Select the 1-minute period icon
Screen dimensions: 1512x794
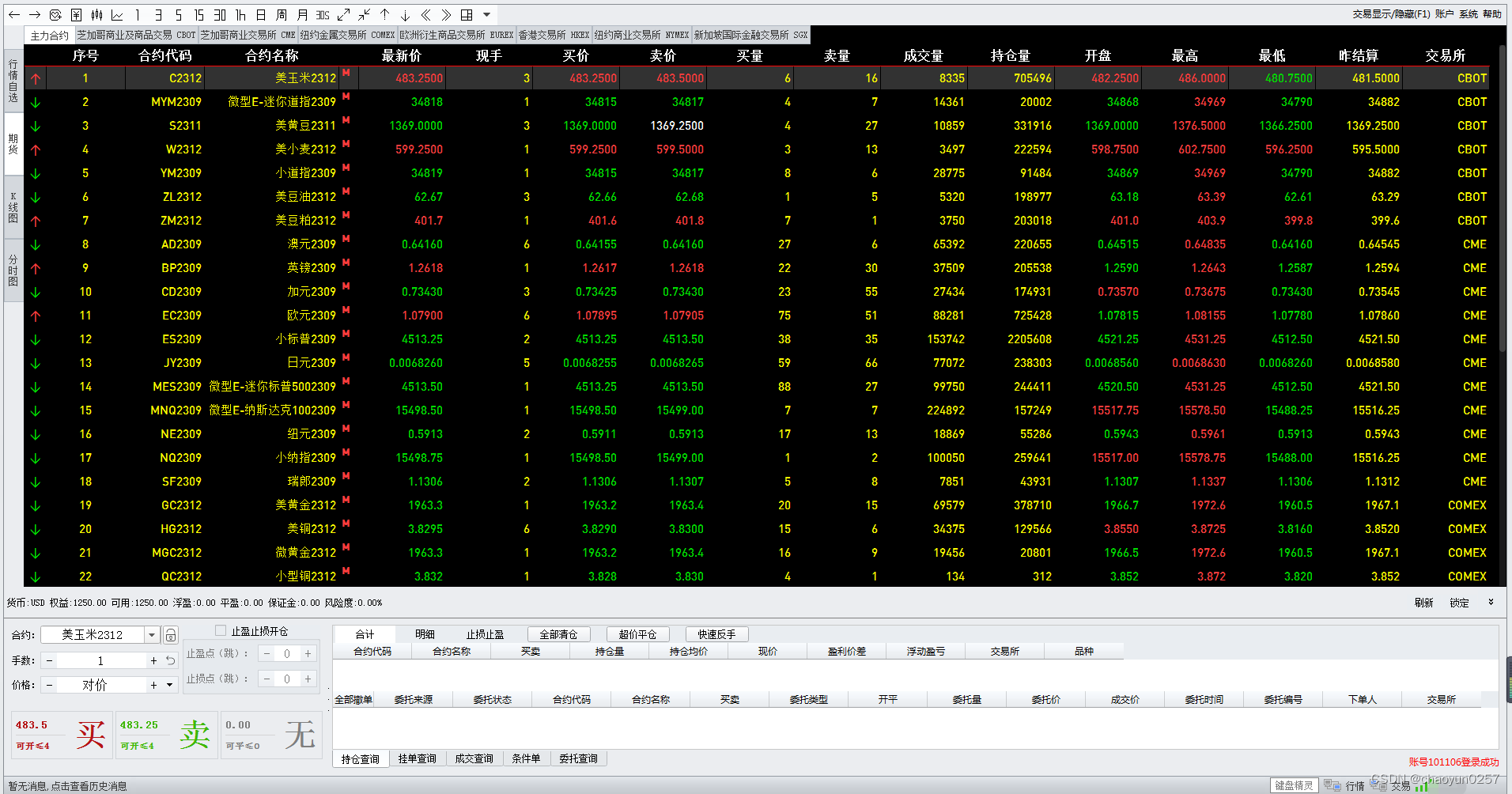coord(138,14)
